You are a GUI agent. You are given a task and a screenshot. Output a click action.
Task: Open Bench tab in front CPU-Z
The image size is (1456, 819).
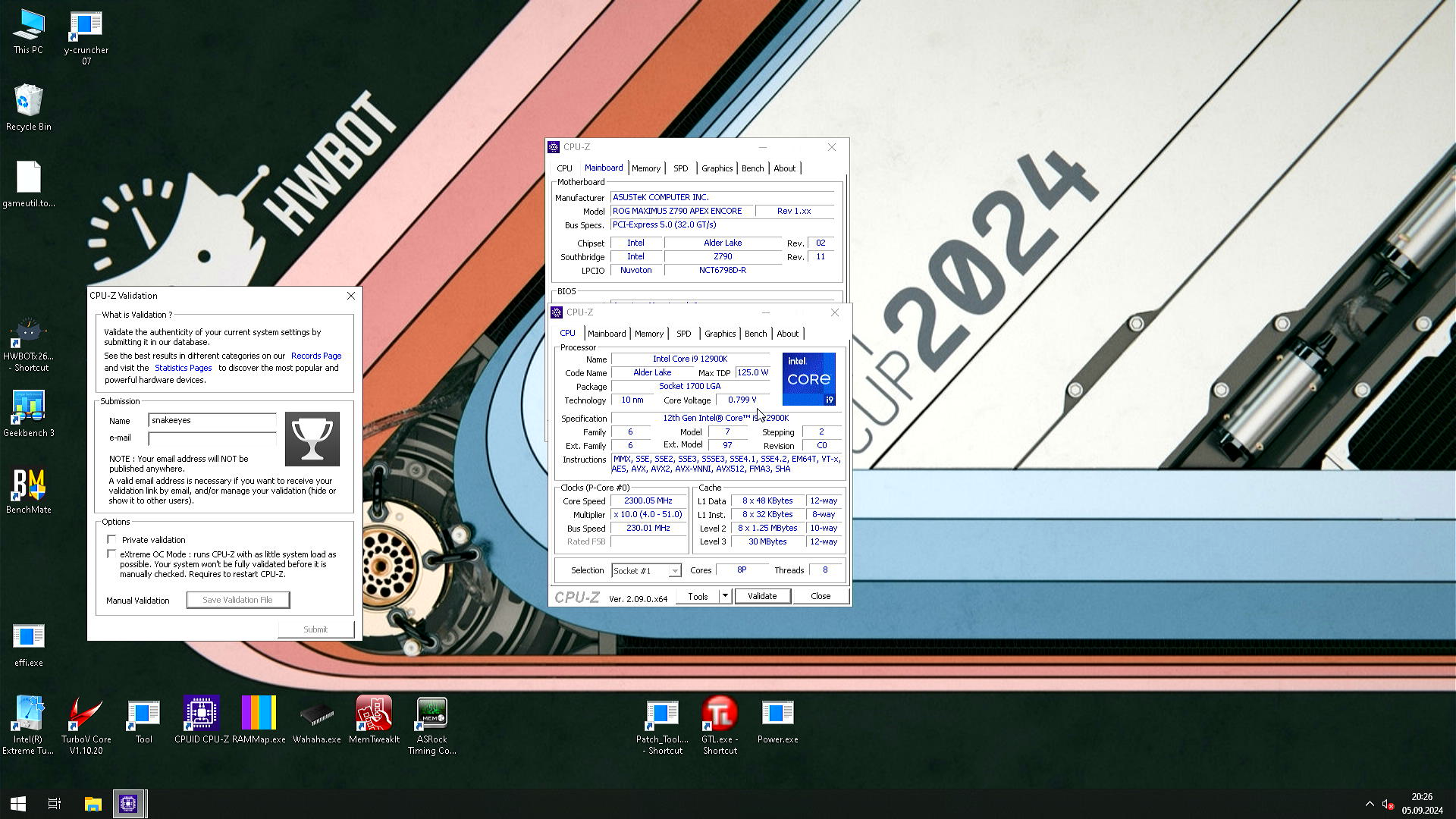(755, 334)
